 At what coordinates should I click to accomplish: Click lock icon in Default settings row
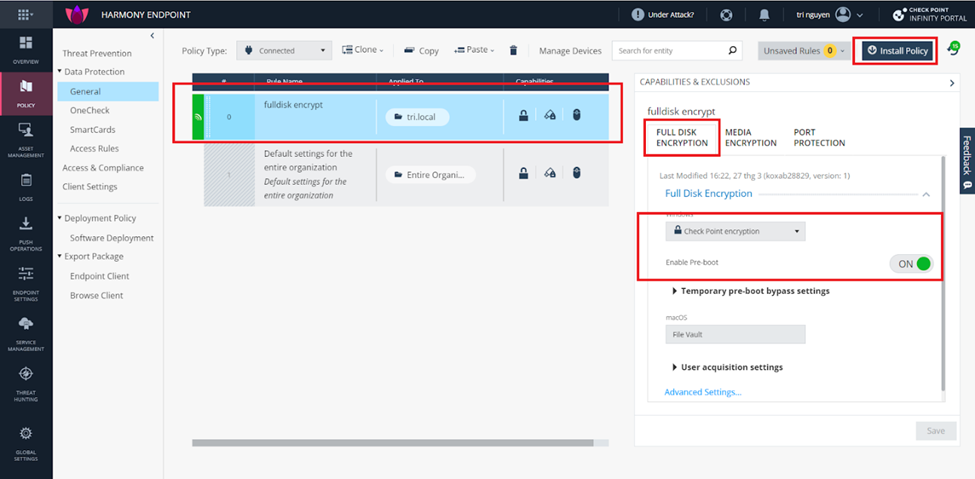point(524,174)
